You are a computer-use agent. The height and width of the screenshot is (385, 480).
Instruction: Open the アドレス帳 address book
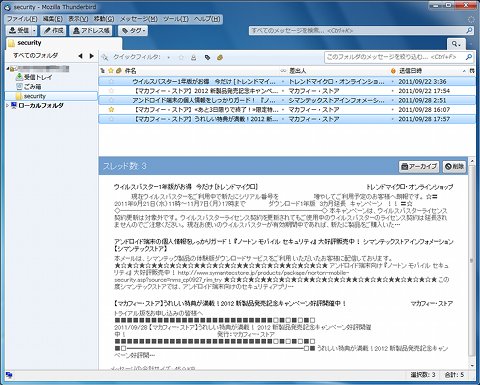(x=91, y=31)
